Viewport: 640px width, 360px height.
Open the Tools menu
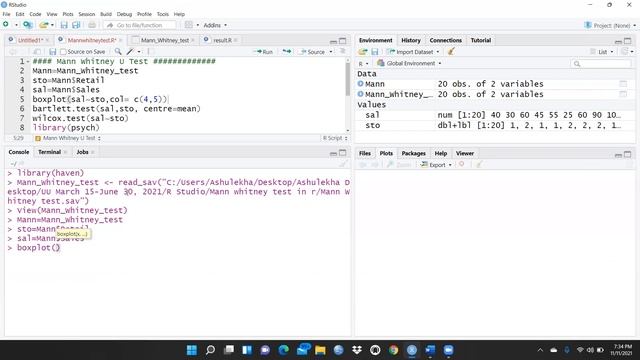pyautogui.click(x=162, y=14)
